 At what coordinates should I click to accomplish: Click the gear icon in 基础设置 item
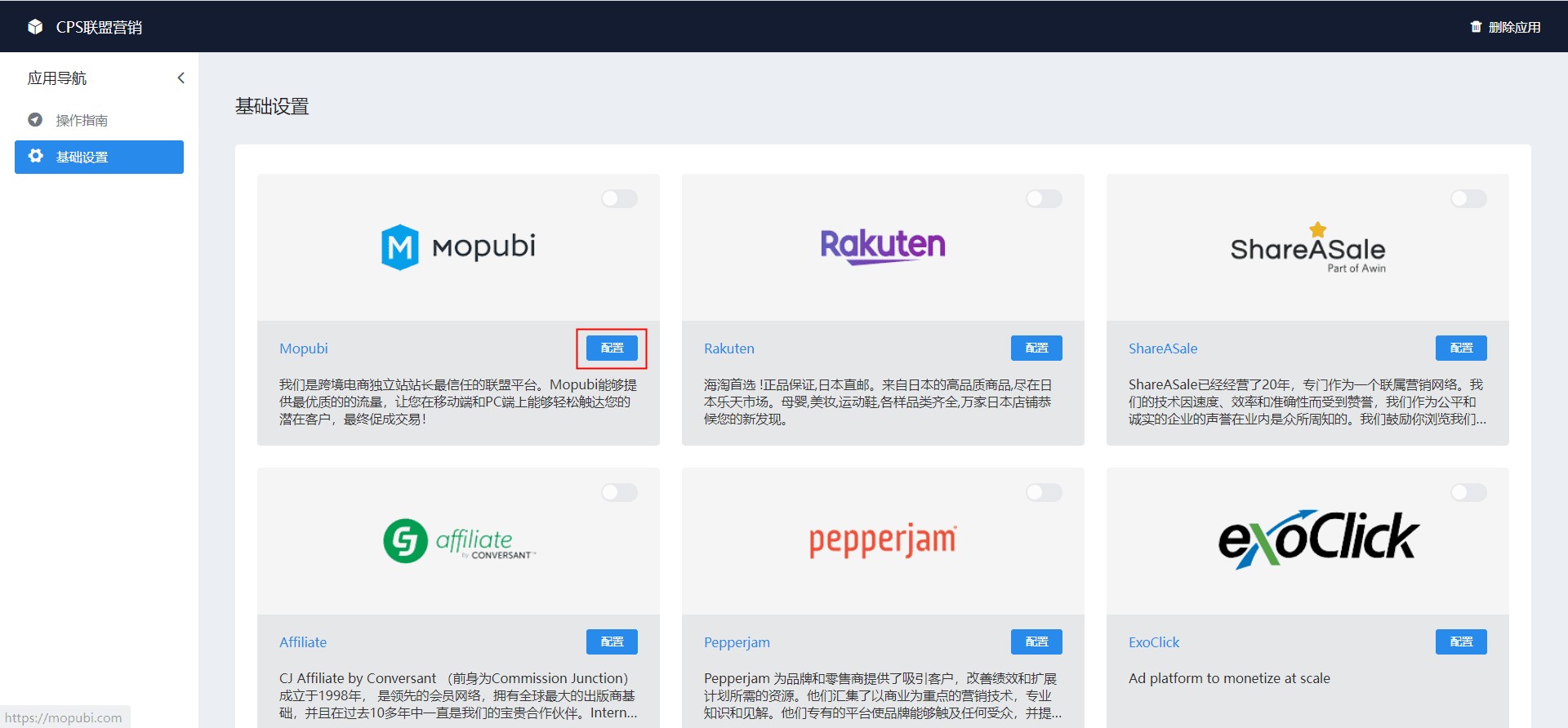click(x=35, y=156)
